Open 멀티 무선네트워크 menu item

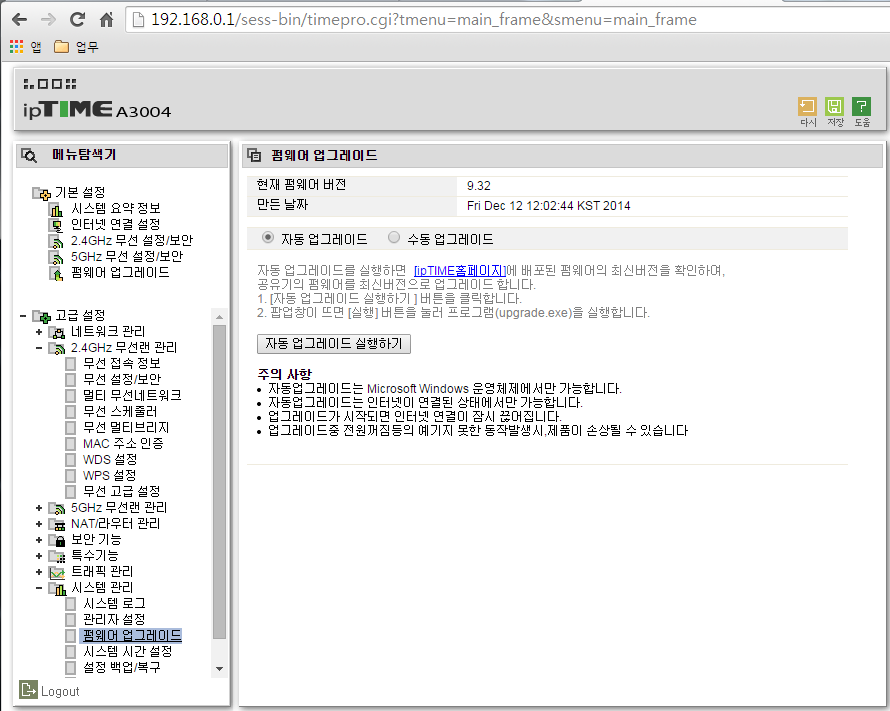coord(132,395)
